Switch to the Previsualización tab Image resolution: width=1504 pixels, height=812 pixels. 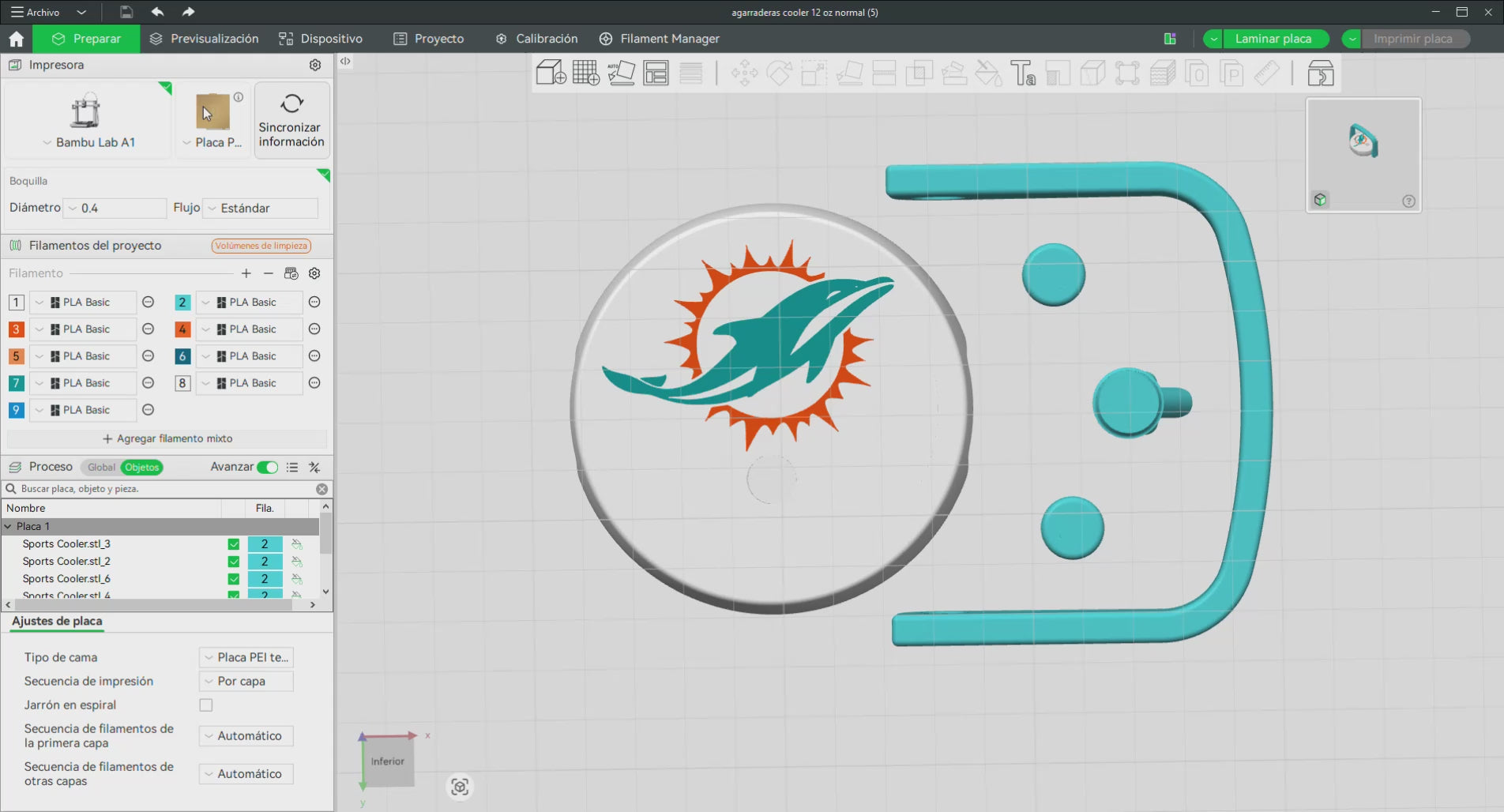click(204, 39)
